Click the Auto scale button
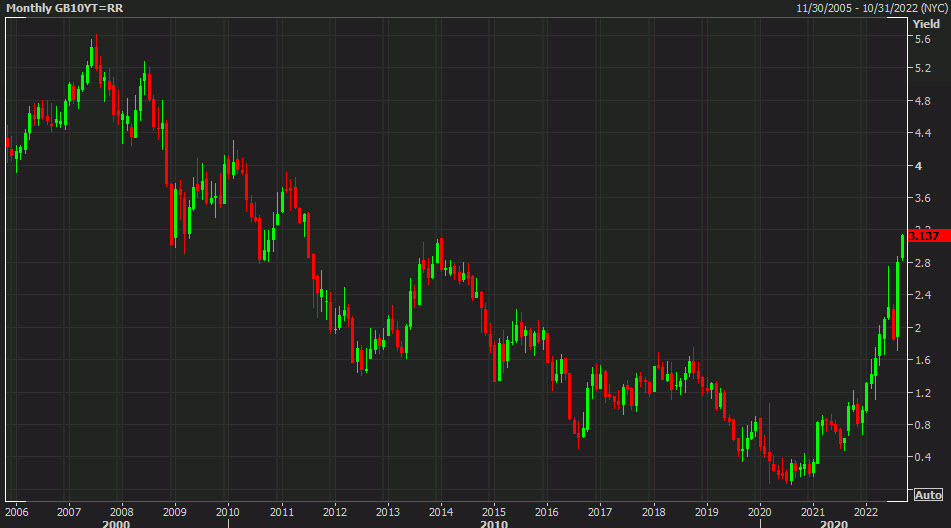The width and height of the screenshot is (951, 528). pyautogui.click(x=928, y=495)
